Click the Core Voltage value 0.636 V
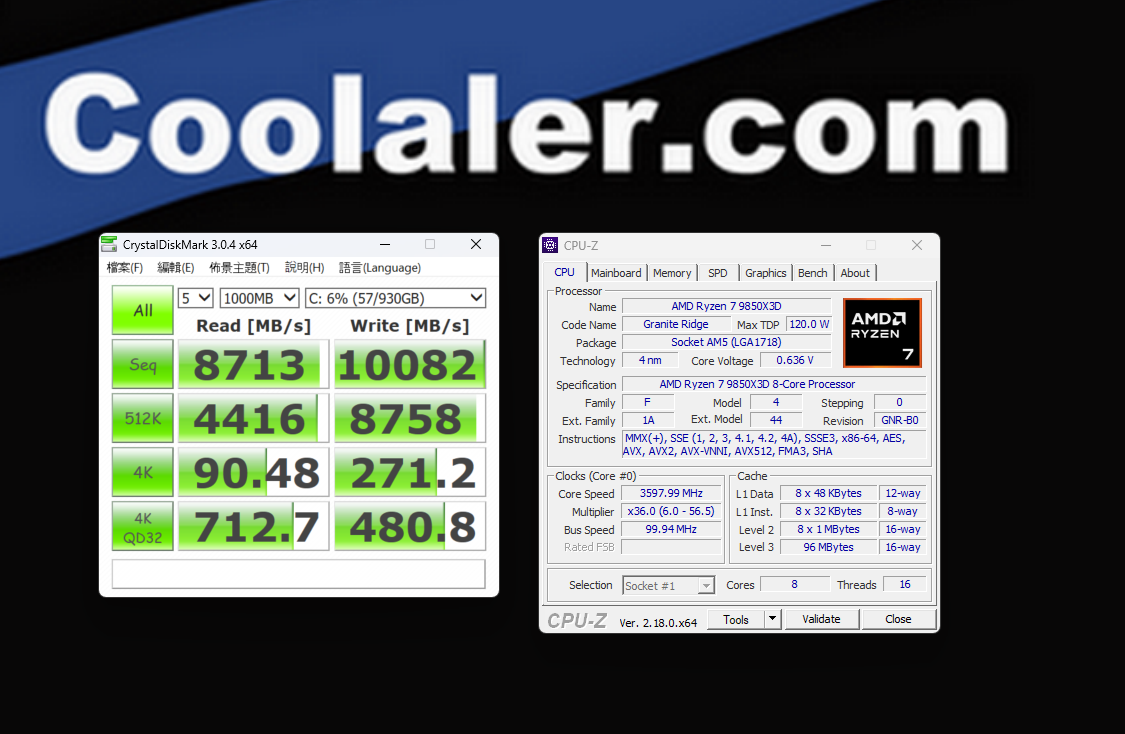 [795, 360]
